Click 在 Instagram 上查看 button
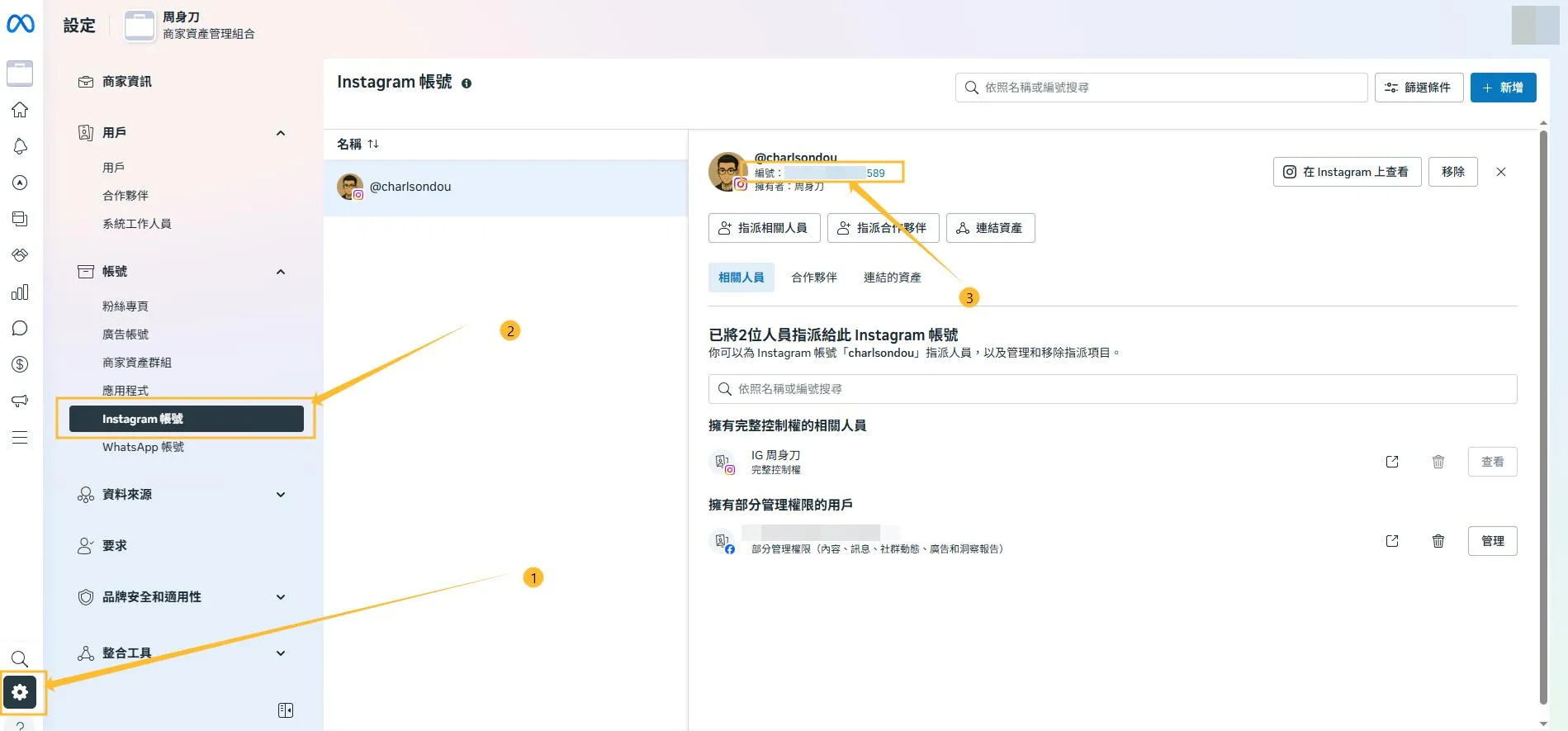 pos(1347,172)
